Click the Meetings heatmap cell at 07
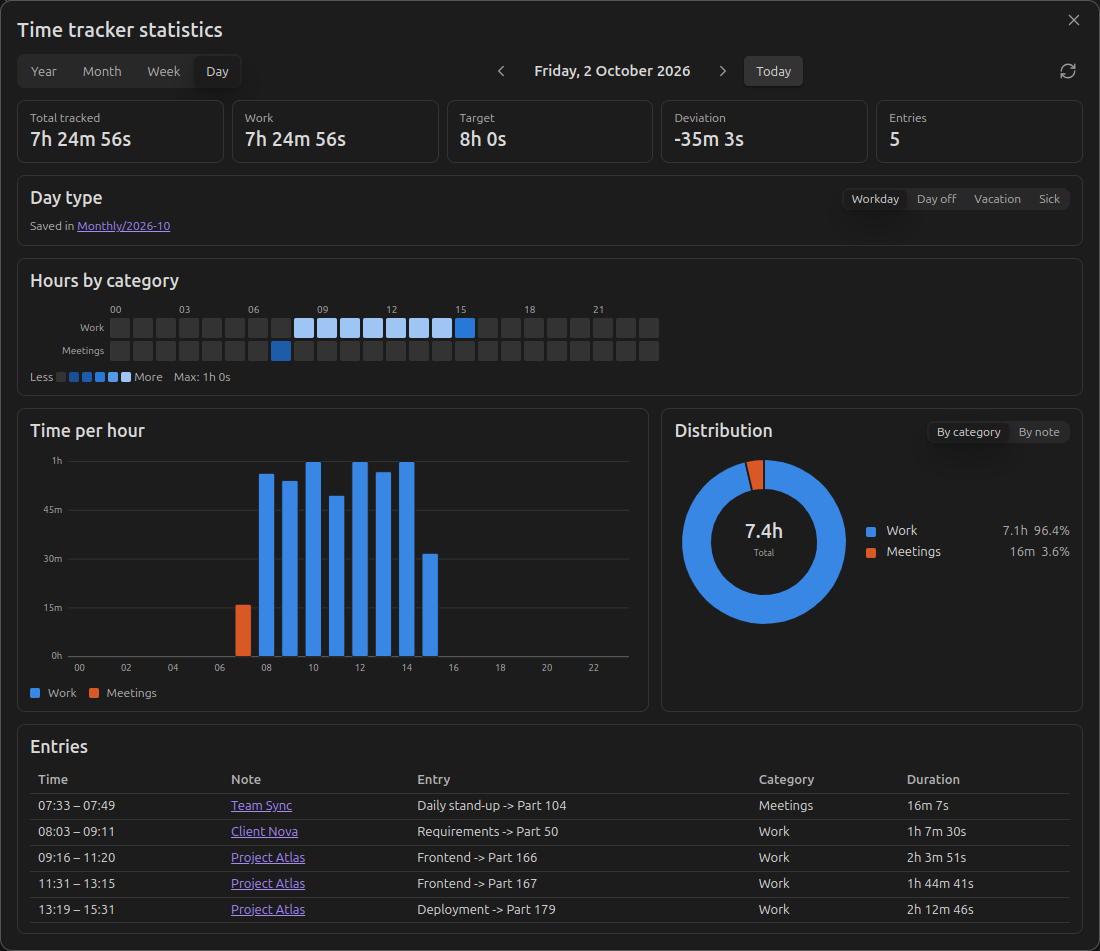Image resolution: width=1100 pixels, height=951 pixels. tap(281, 351)
